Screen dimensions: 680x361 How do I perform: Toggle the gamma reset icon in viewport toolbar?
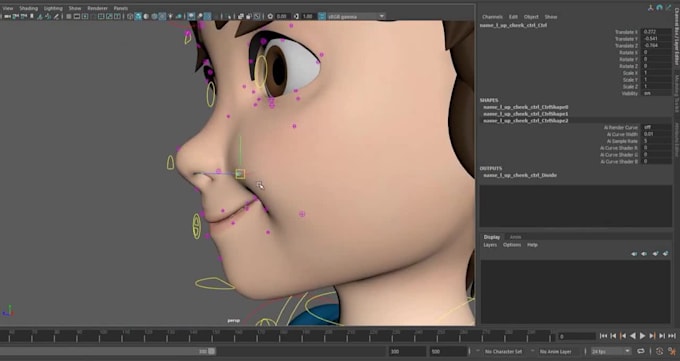296,16
